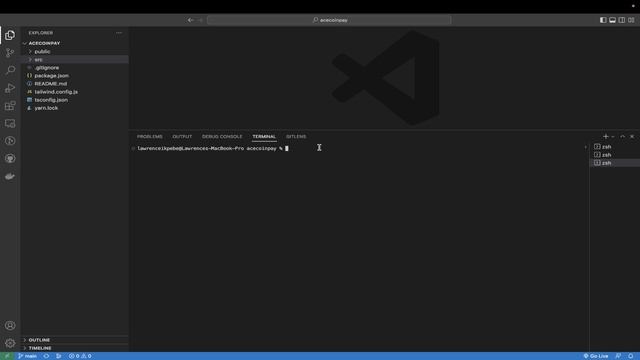Screen dimensions: 640x360
Task: Open the Source Control view
Action: (10, 53)
